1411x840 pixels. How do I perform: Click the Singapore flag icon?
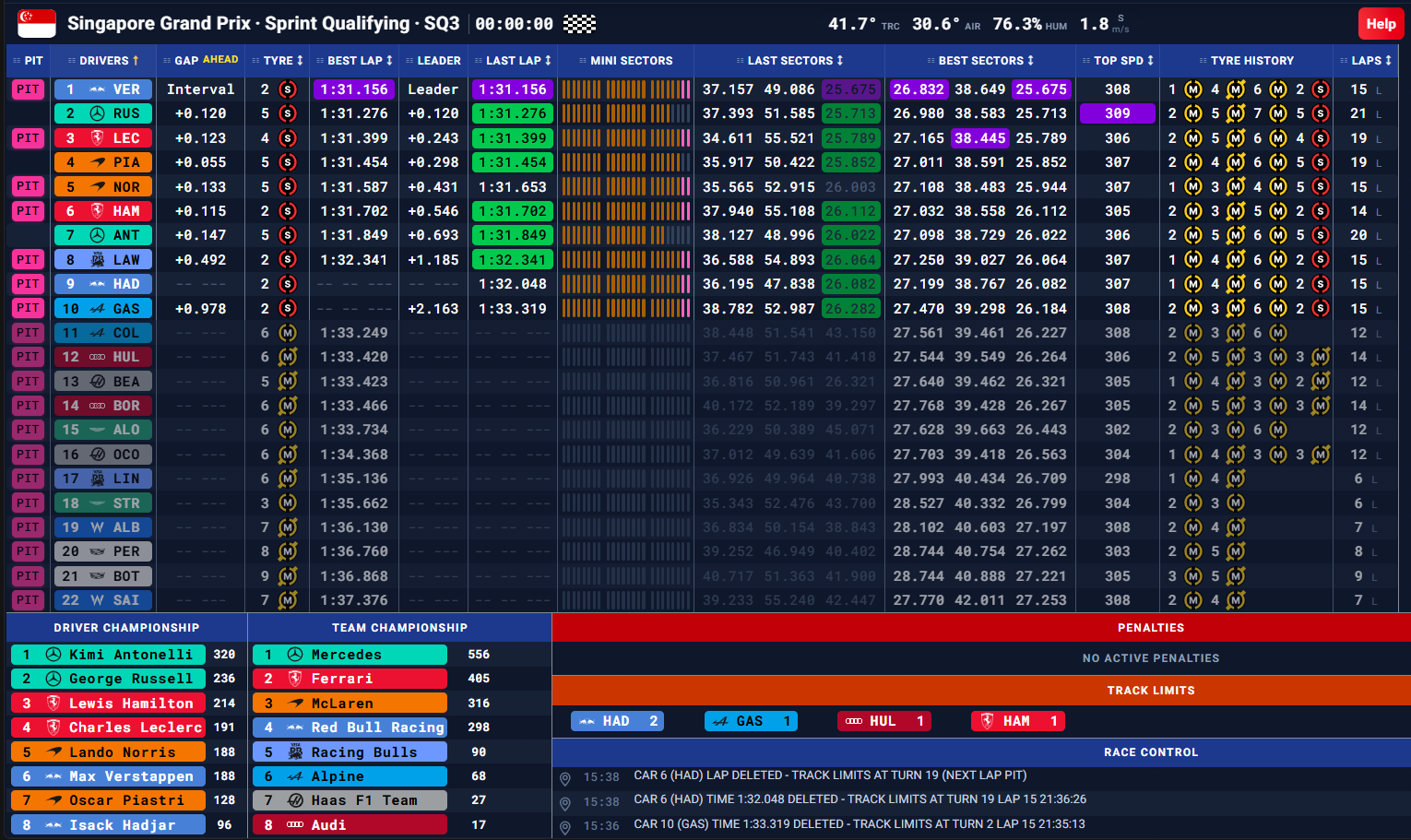tap(37, 24)
